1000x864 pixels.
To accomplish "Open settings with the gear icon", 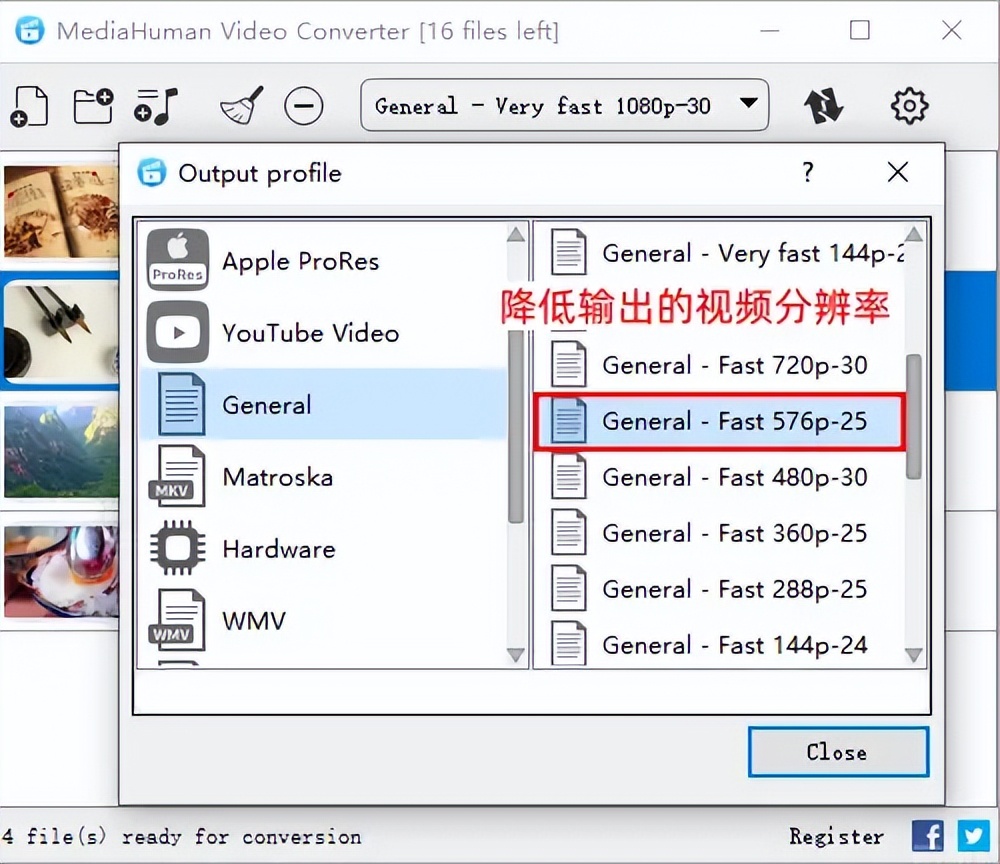I will coord(909,105).
